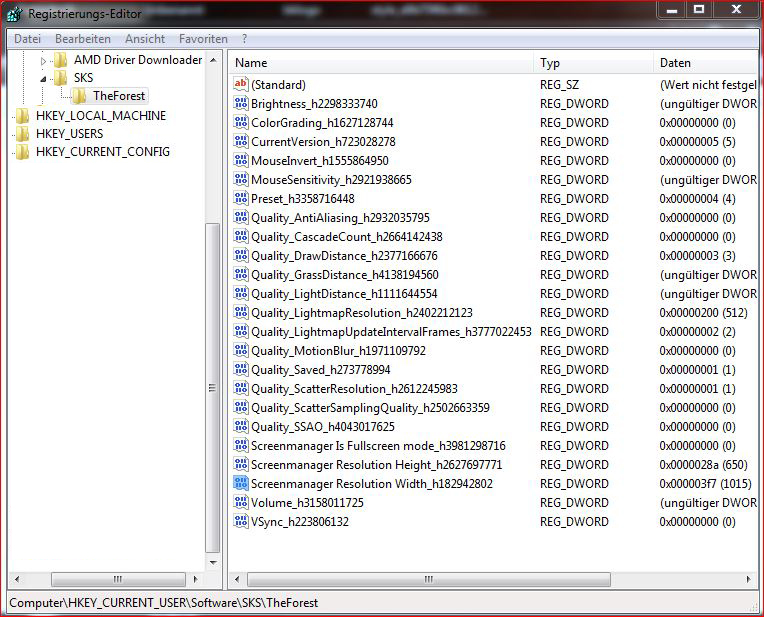Collapse the SKS tree node
This screenshot has width=764, height=617.
pos(43,78)
